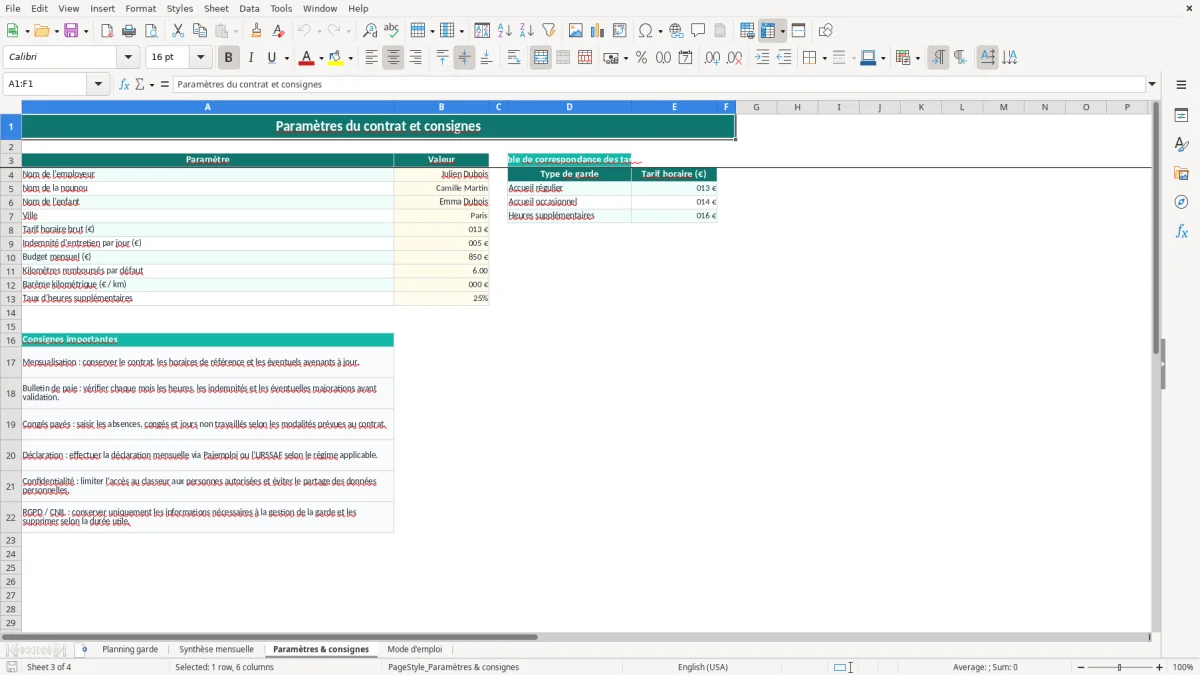The image size is (1200, 675).
Task: Insert a chart via toolbar
Action: click(598, 31)
